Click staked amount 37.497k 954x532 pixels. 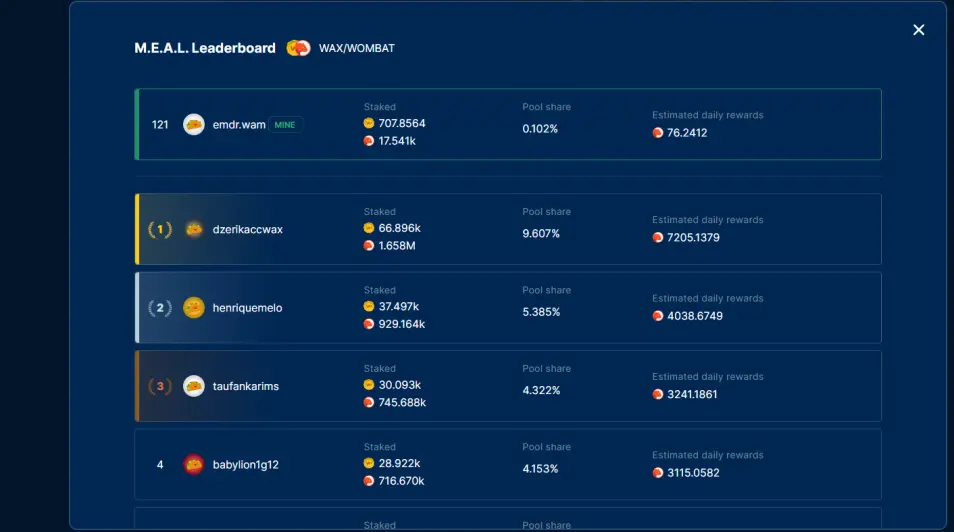pos(399,306)
